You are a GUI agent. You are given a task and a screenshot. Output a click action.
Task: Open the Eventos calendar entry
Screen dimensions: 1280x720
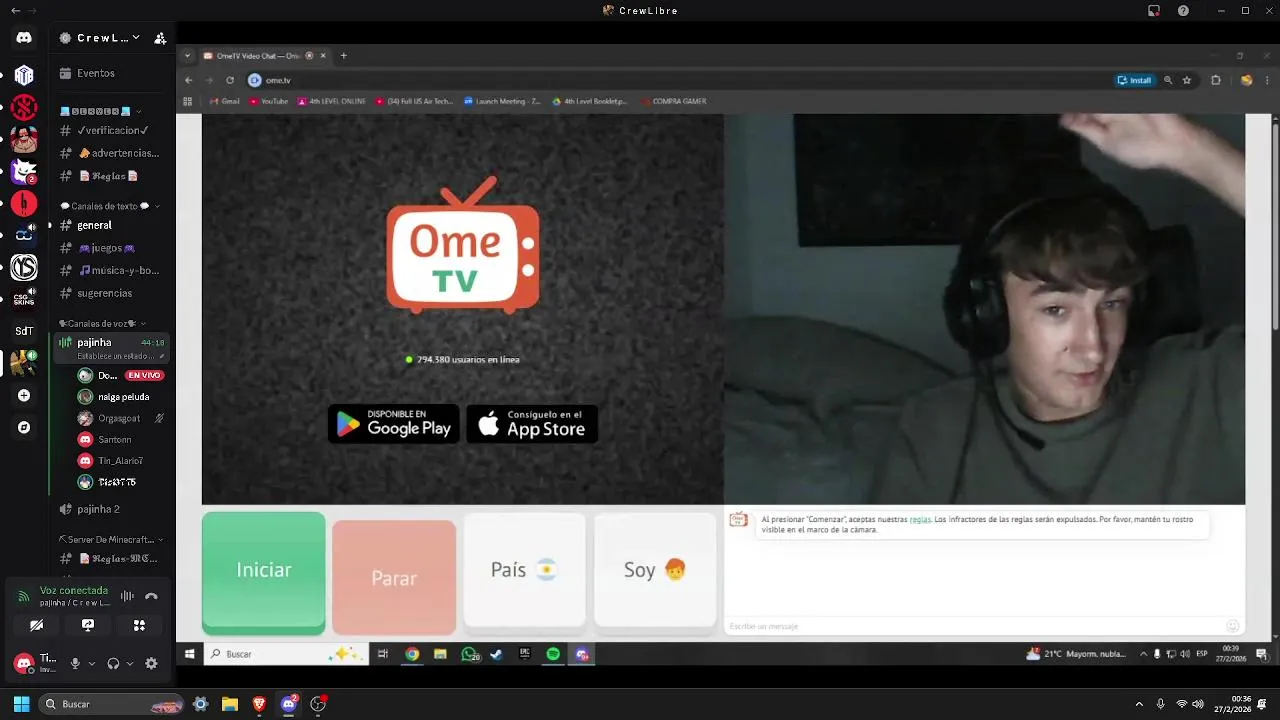point(96,73)
